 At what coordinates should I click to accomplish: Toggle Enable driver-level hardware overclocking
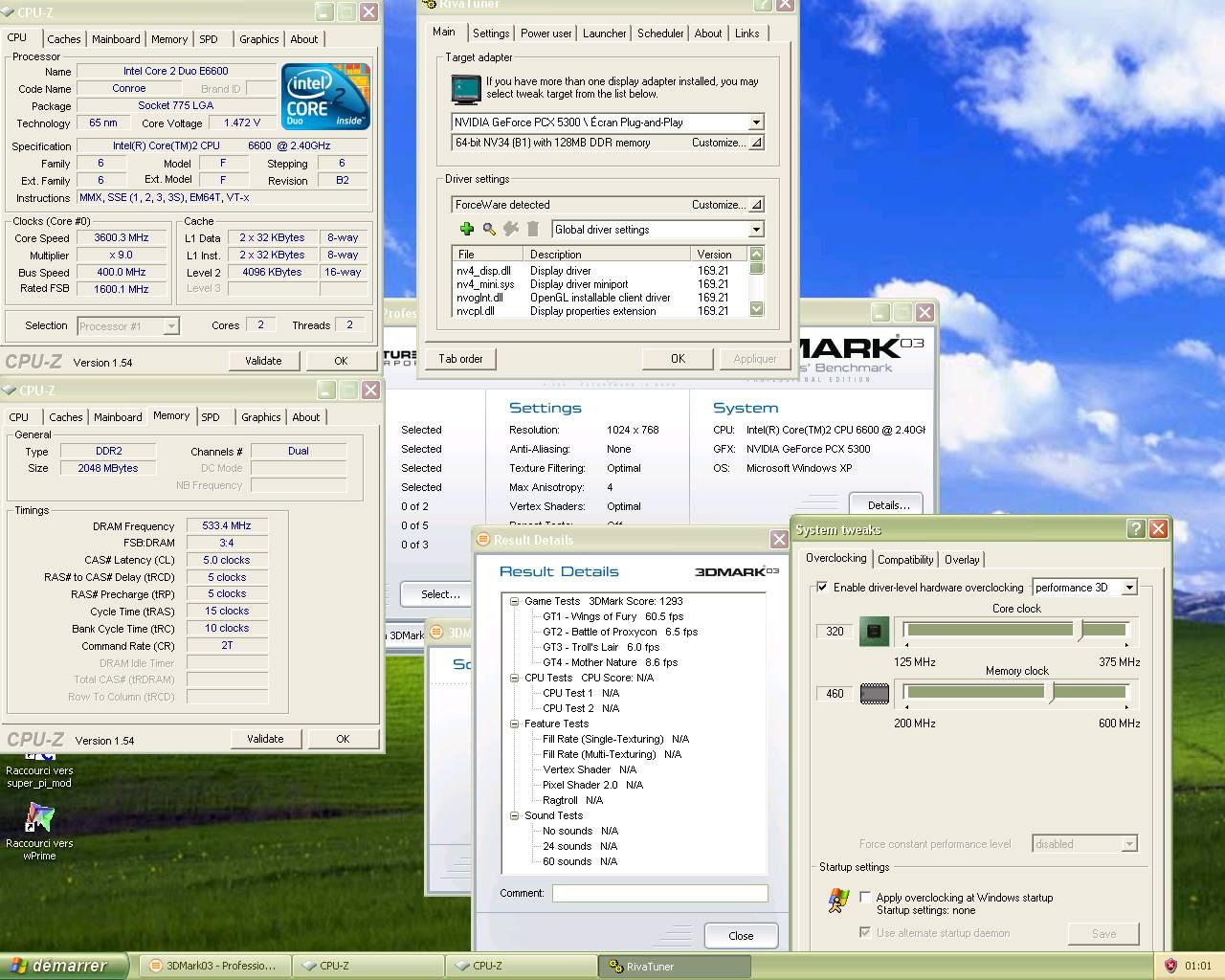click(822, 588)
